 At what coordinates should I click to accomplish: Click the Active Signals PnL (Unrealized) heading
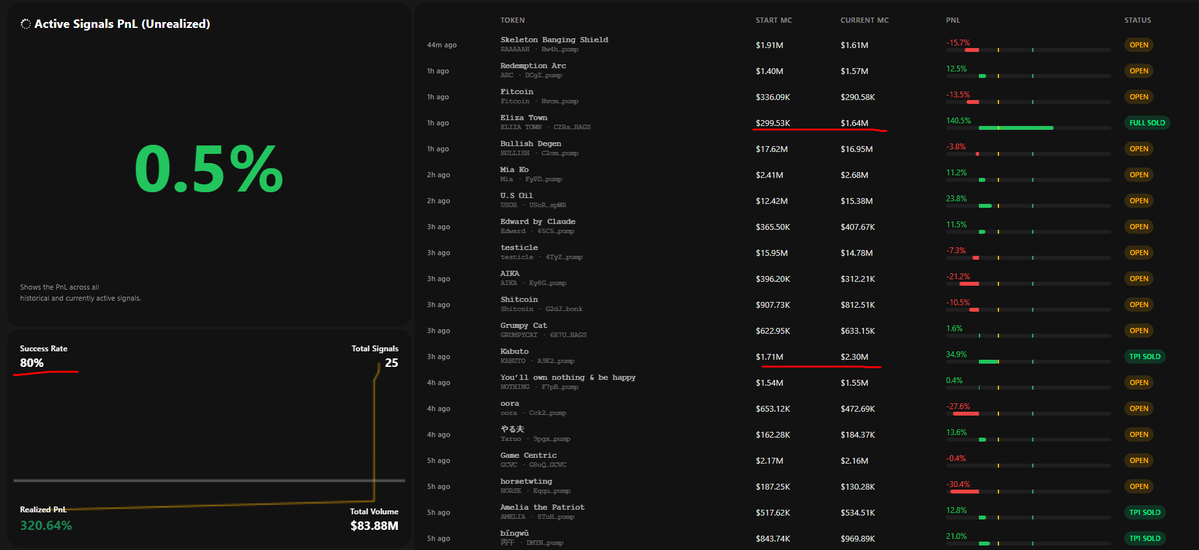[x=122, y=24]
